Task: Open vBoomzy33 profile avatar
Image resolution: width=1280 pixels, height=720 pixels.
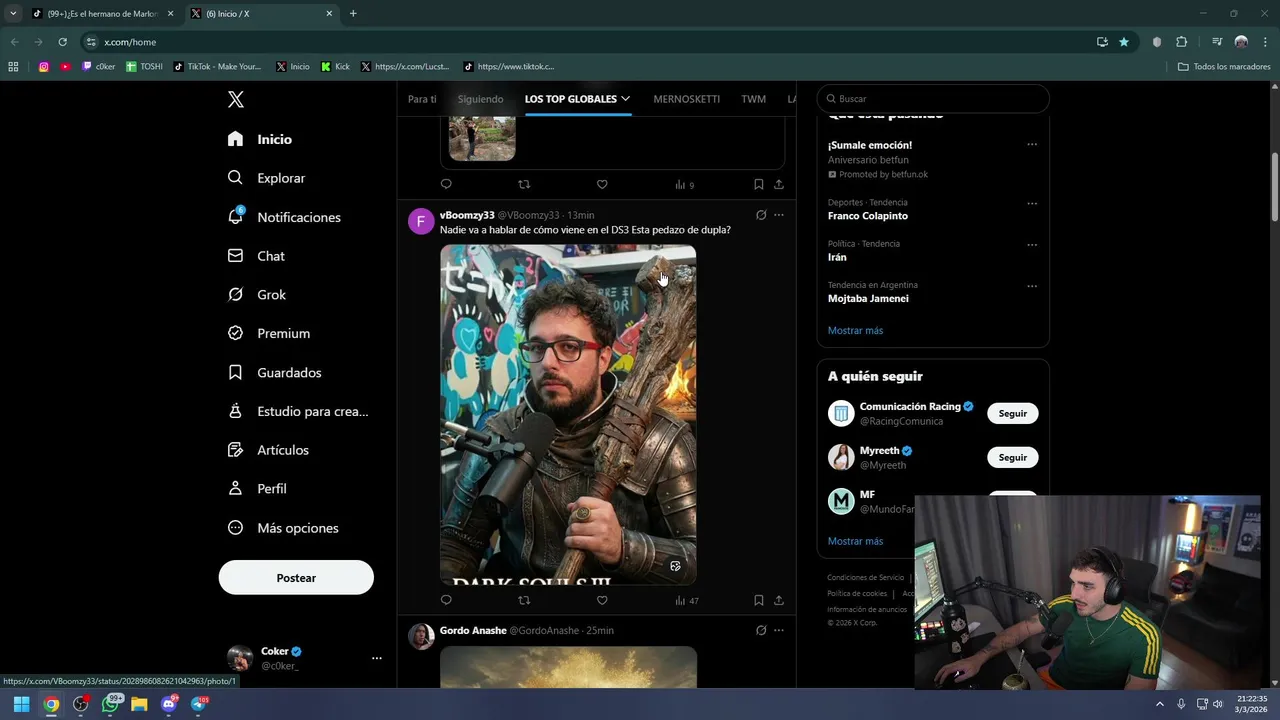Action: point(421,221)
